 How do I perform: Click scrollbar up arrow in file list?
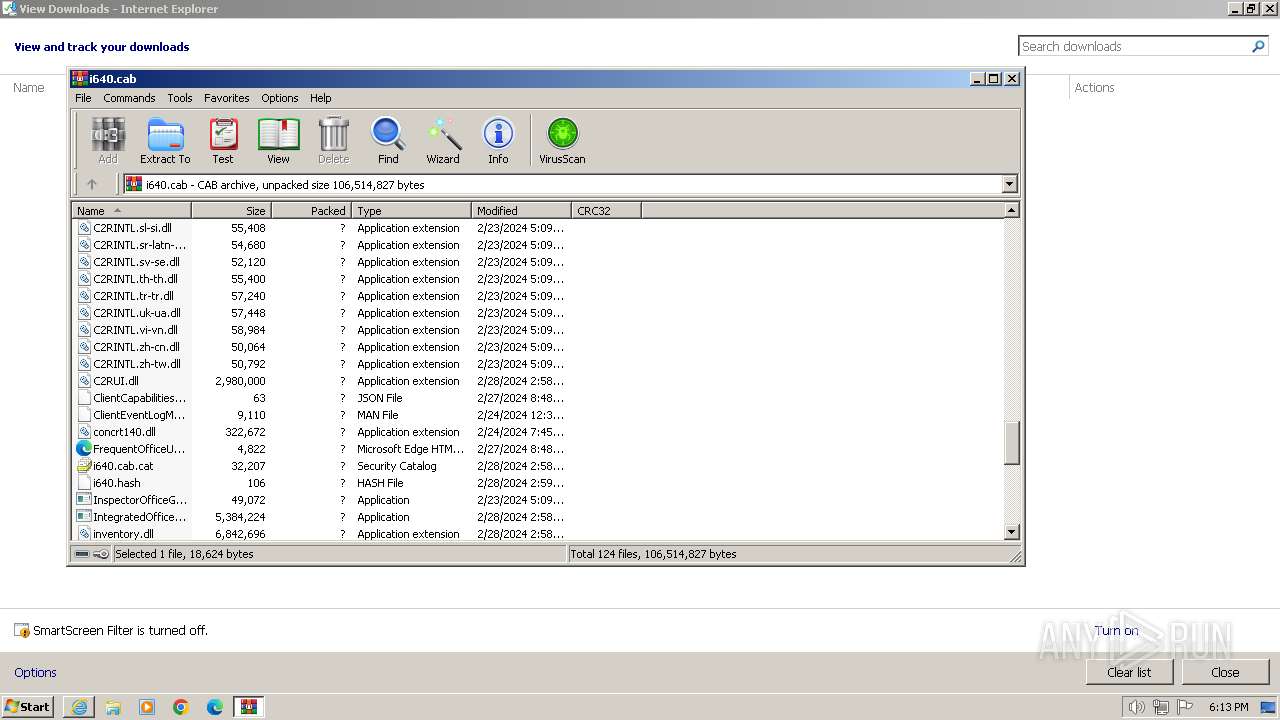(x=1011, y=210)
